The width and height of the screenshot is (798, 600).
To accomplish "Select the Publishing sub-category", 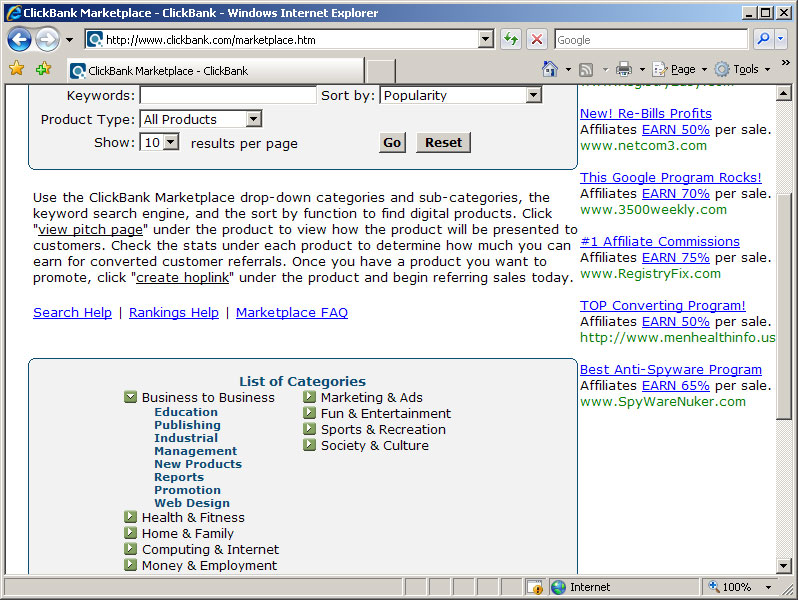I will 187,425.
